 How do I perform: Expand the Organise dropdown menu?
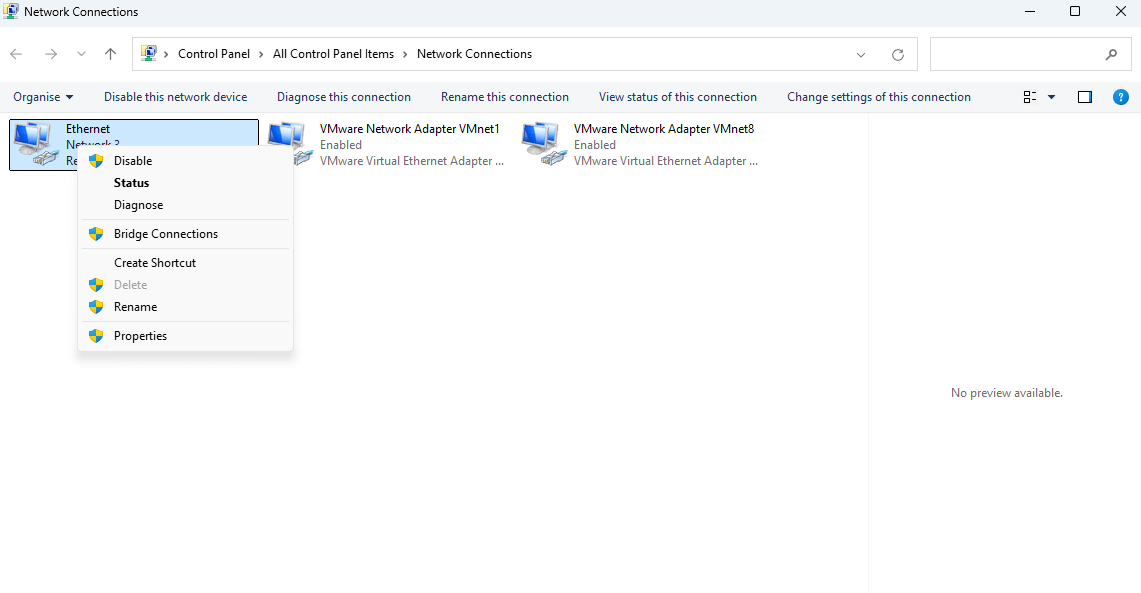click(x=43, y=97)
